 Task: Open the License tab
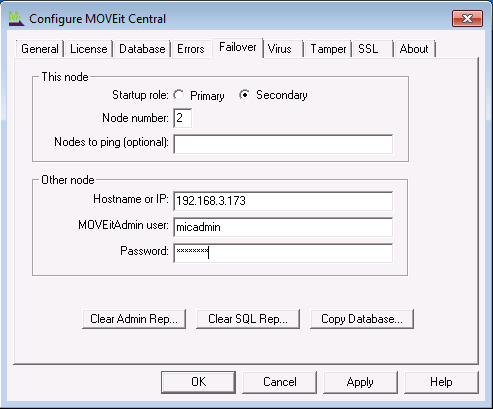(x=89, y=49)
